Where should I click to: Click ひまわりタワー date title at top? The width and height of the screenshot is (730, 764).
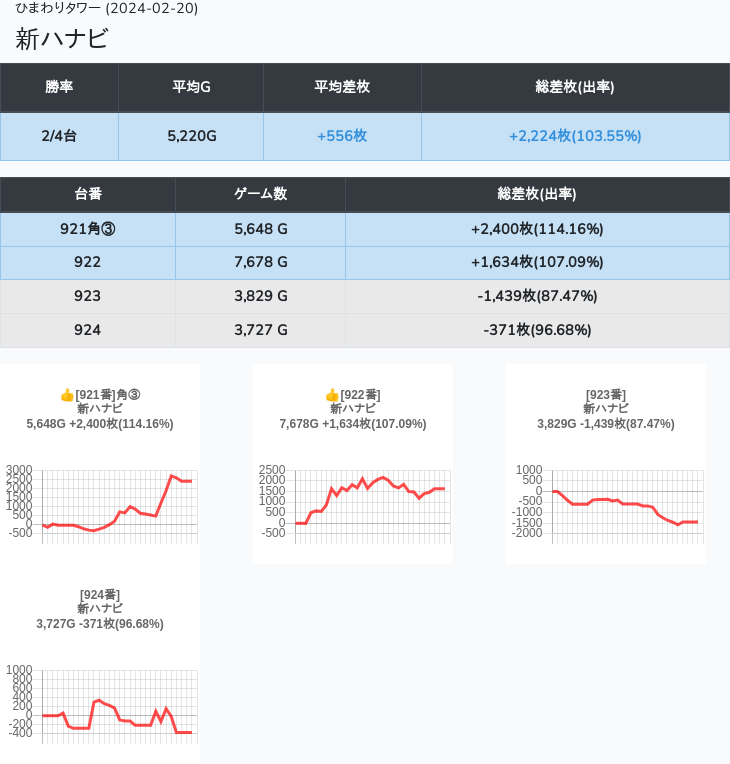click(x=107, y=8)
